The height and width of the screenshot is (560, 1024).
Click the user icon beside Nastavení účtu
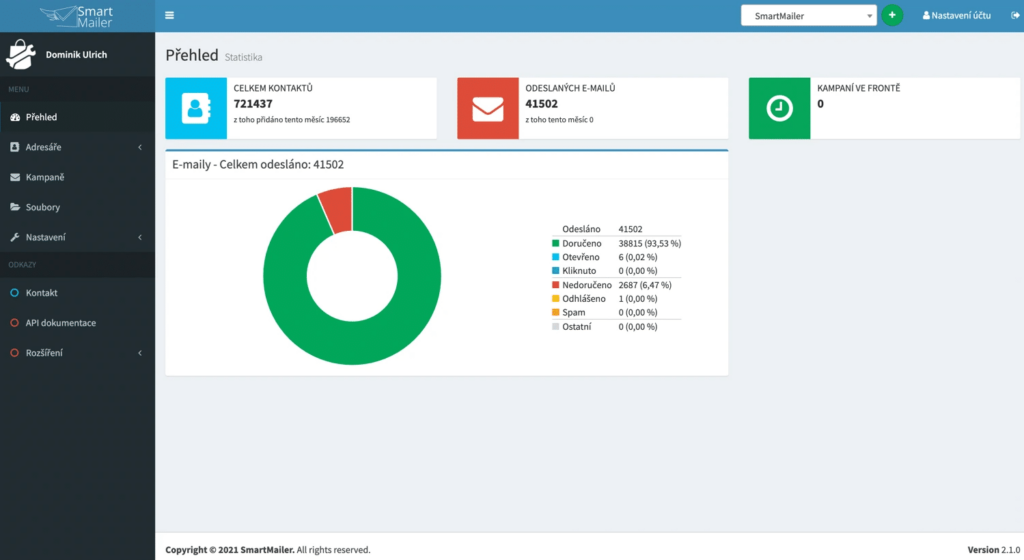(925, 15)
